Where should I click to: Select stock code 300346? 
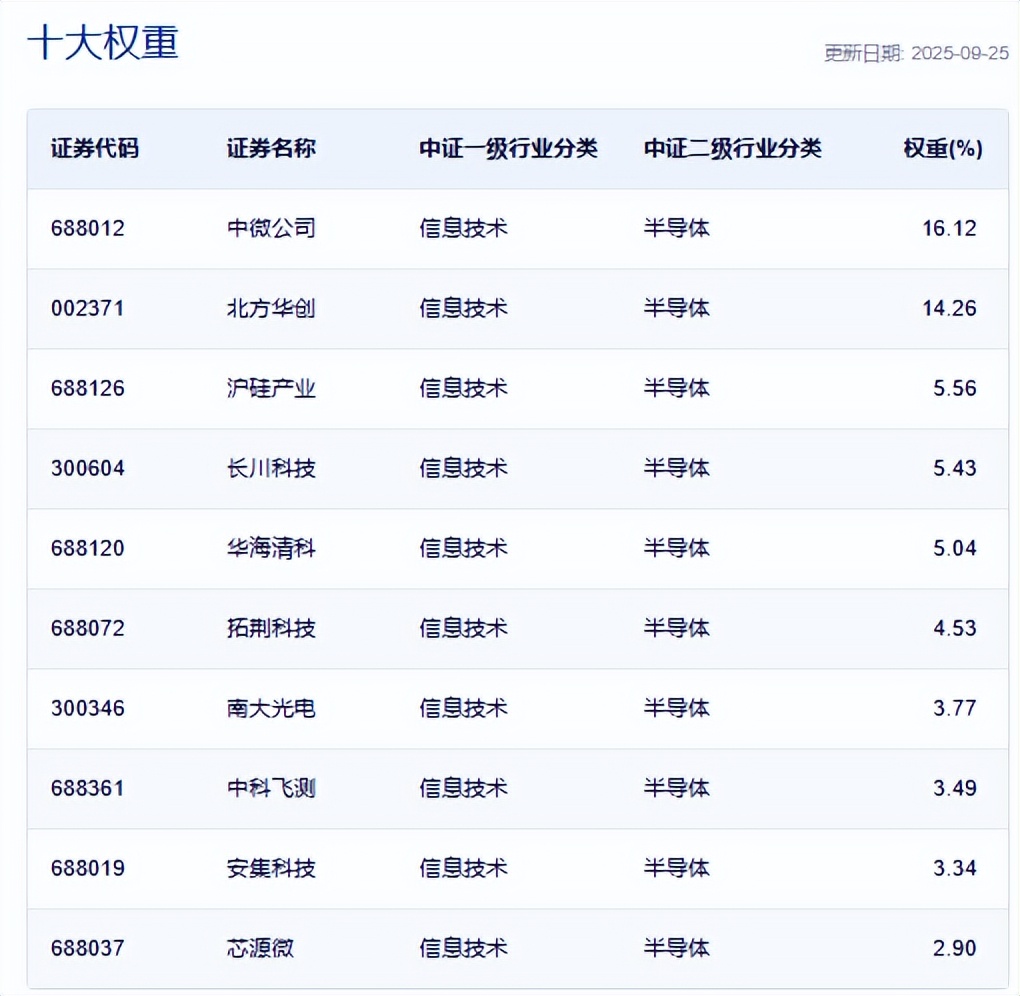pyautogui.click(x=88, y=708)
